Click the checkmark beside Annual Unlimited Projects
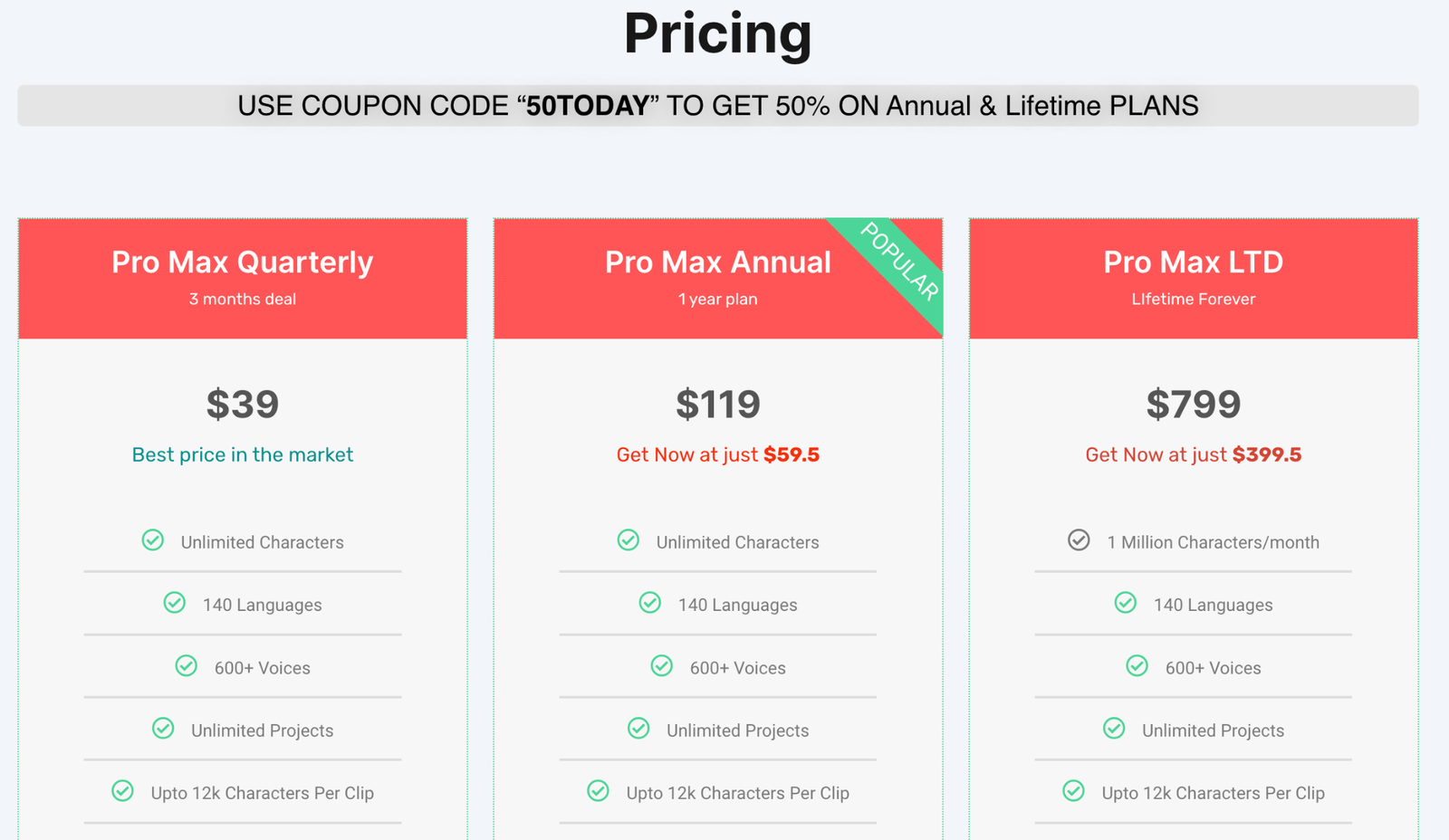 click(638, 729)
